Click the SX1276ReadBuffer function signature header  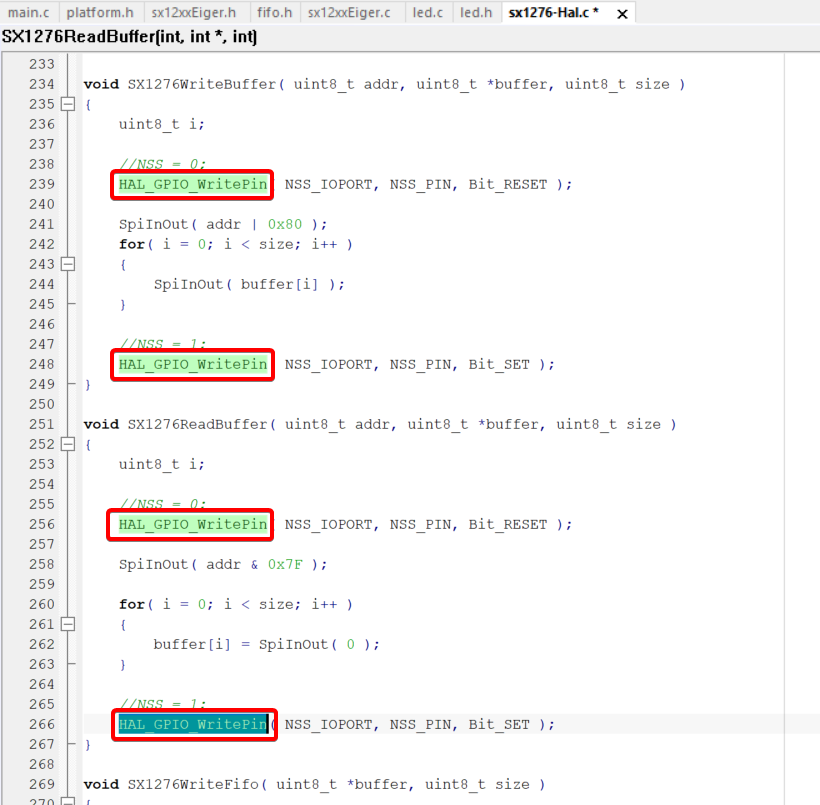(129, 37)
